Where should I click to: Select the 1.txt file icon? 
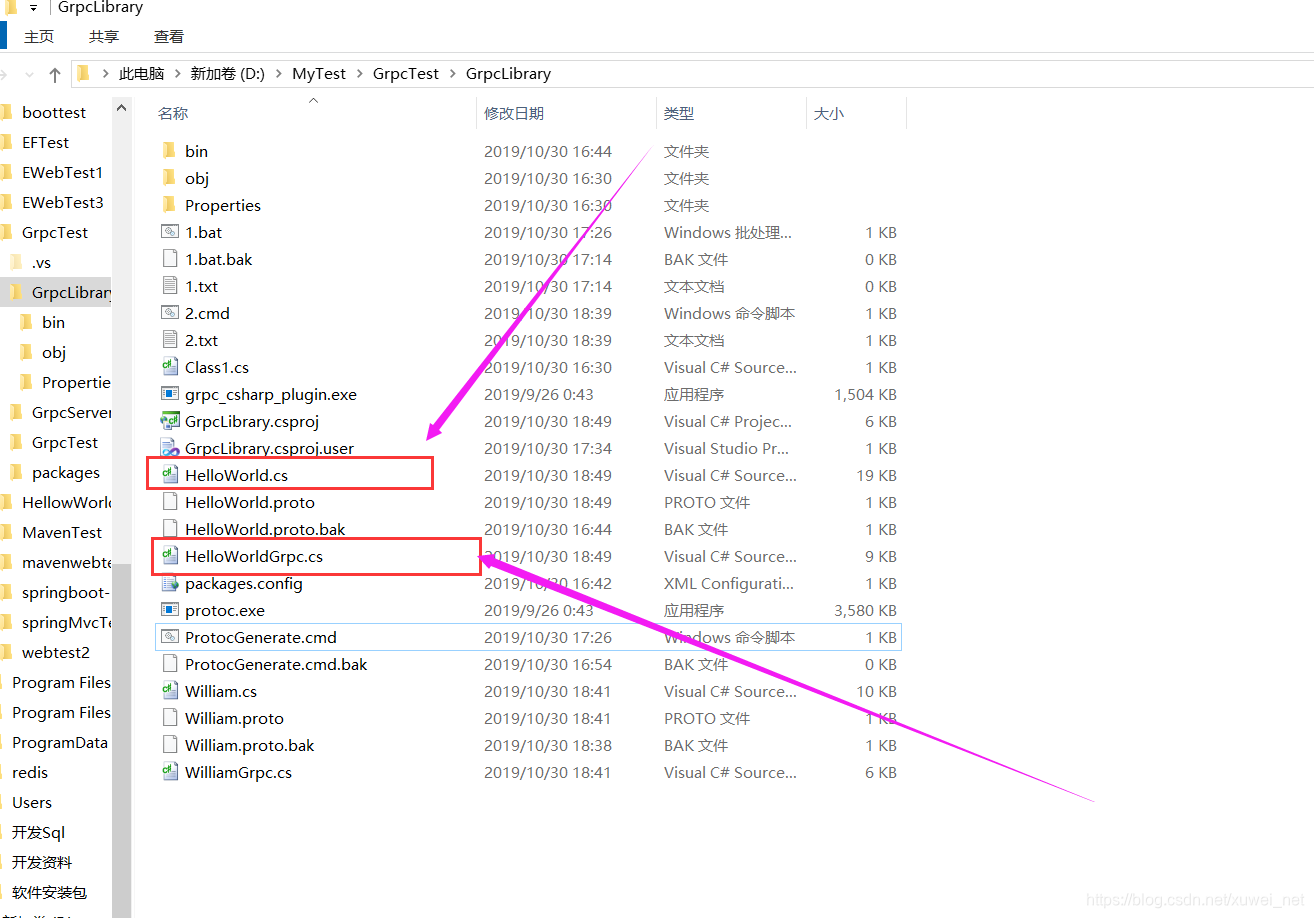[168, 286]
